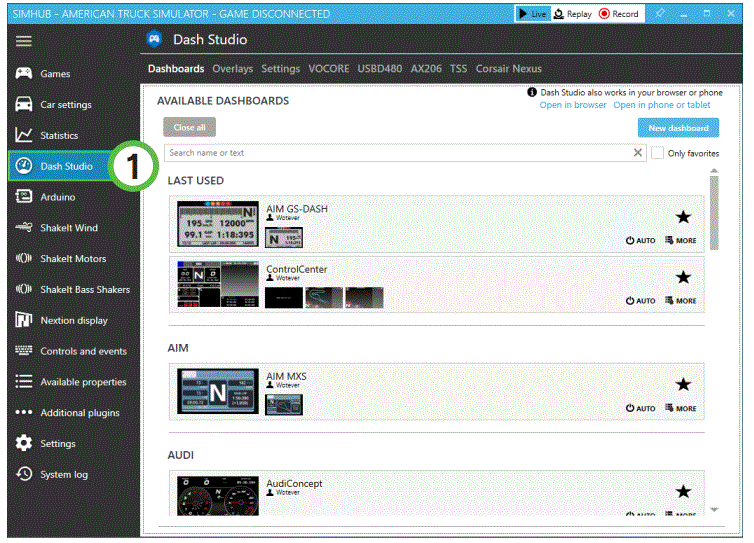This screenshot has width=754, height=543.
Task: Select ControlCenter track map screen preview
Action: [x=324, y=298]
